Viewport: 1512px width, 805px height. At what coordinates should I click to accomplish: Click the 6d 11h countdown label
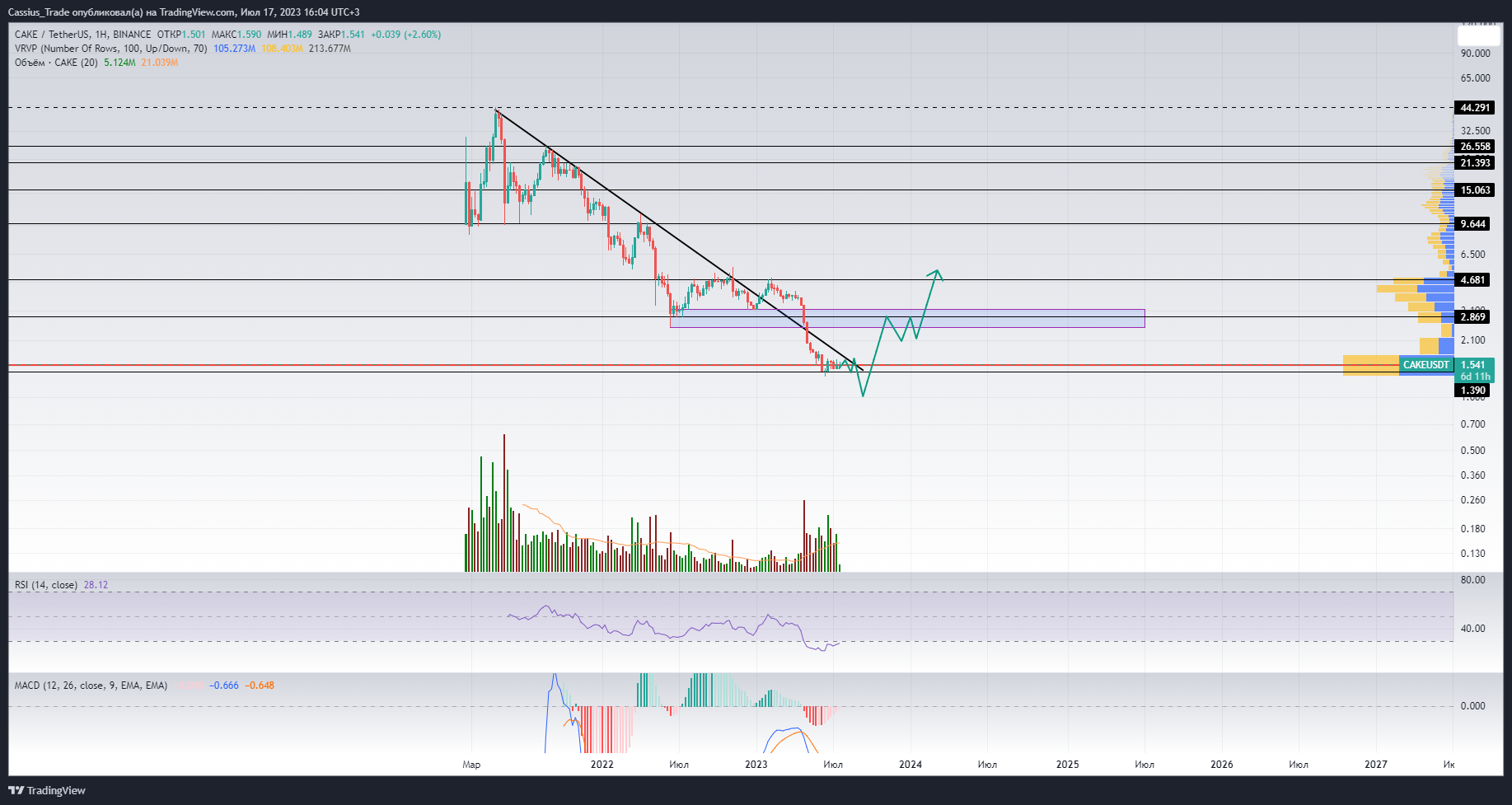(x=1475, y=377)
